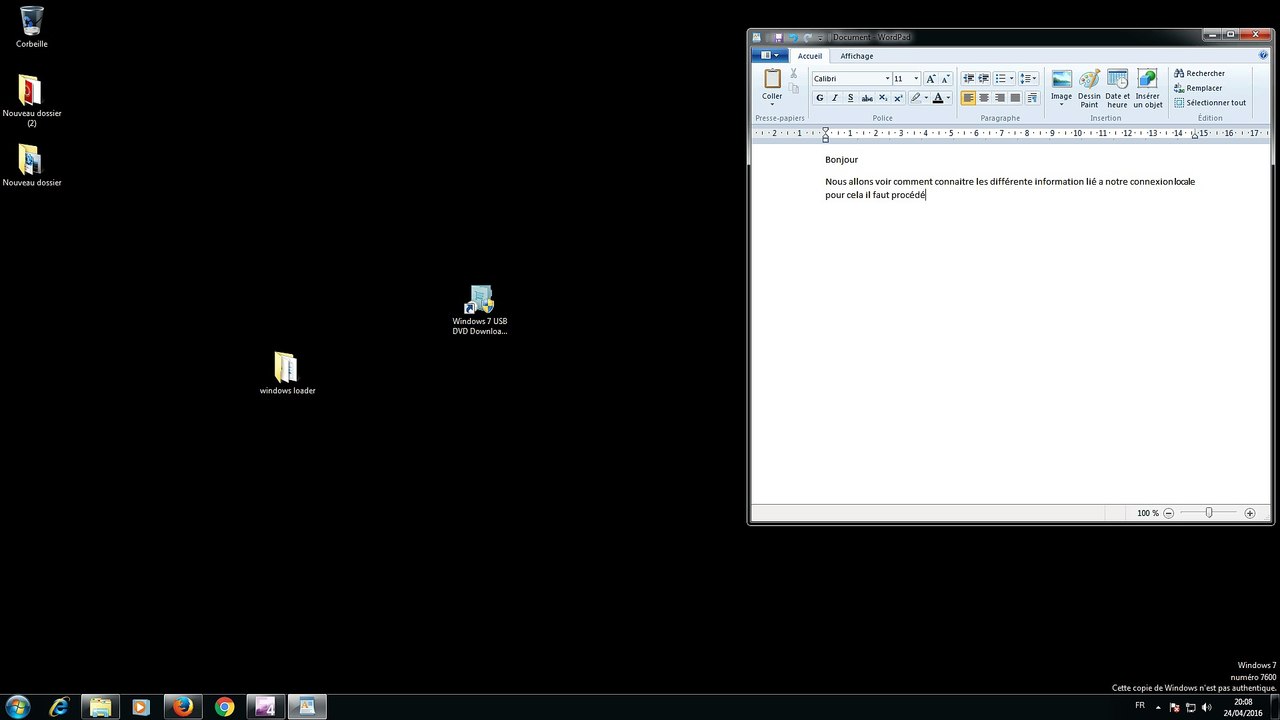The width and height of the screenshot is (1280, 720).
Task: Increase font size with the grow font button
Action: pos(930,78)
